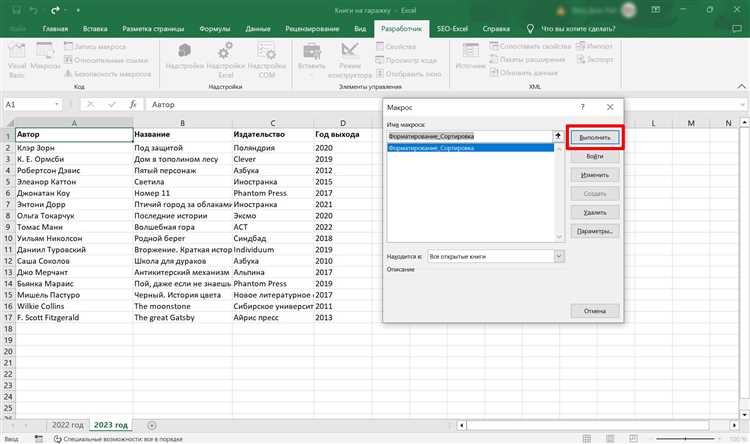Open the Главная ribbon tab
This screenshot has height=444, width=750.
point(55,29)
